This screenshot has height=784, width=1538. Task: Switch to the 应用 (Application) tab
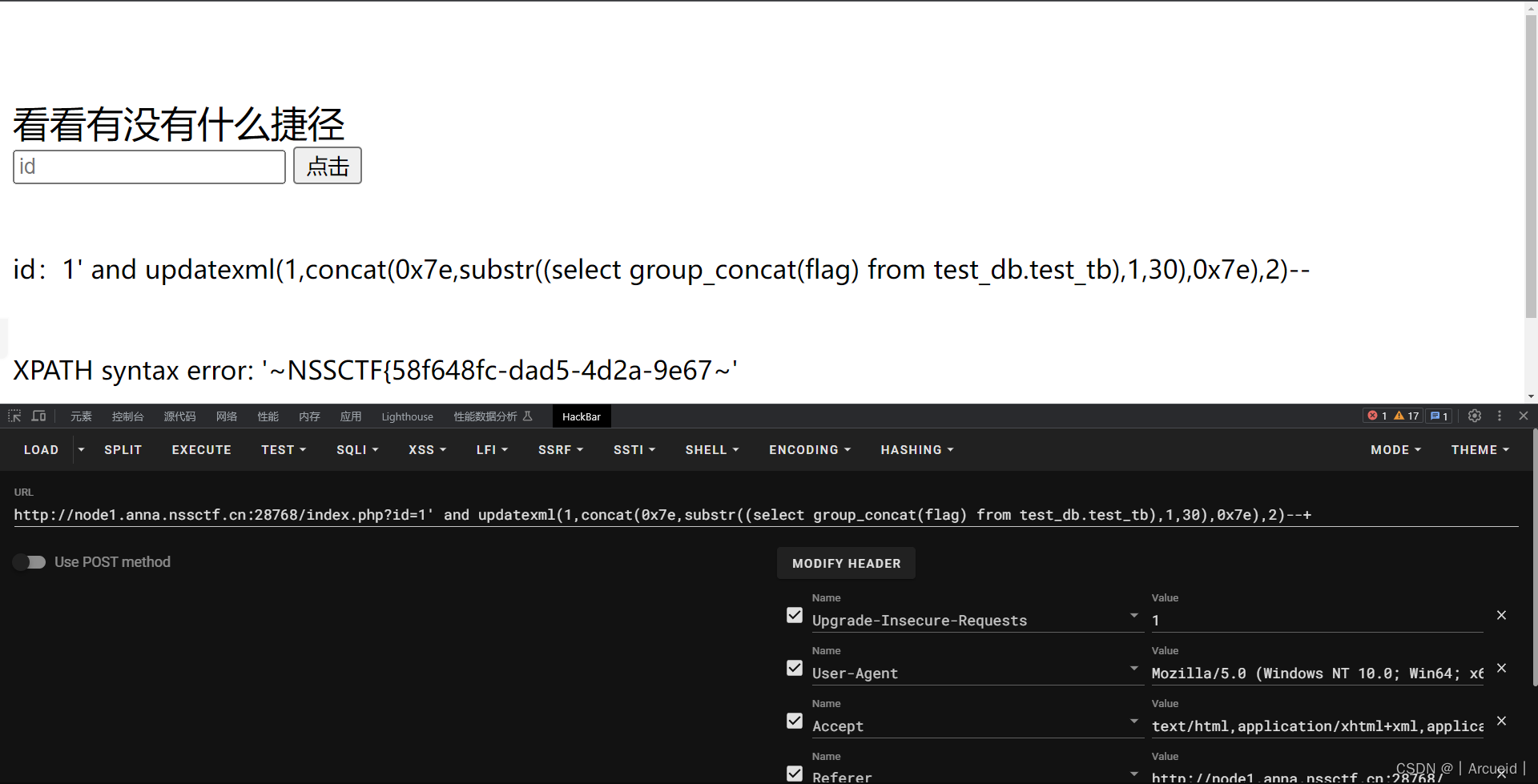pyautogui.click(x=351, y=416)
